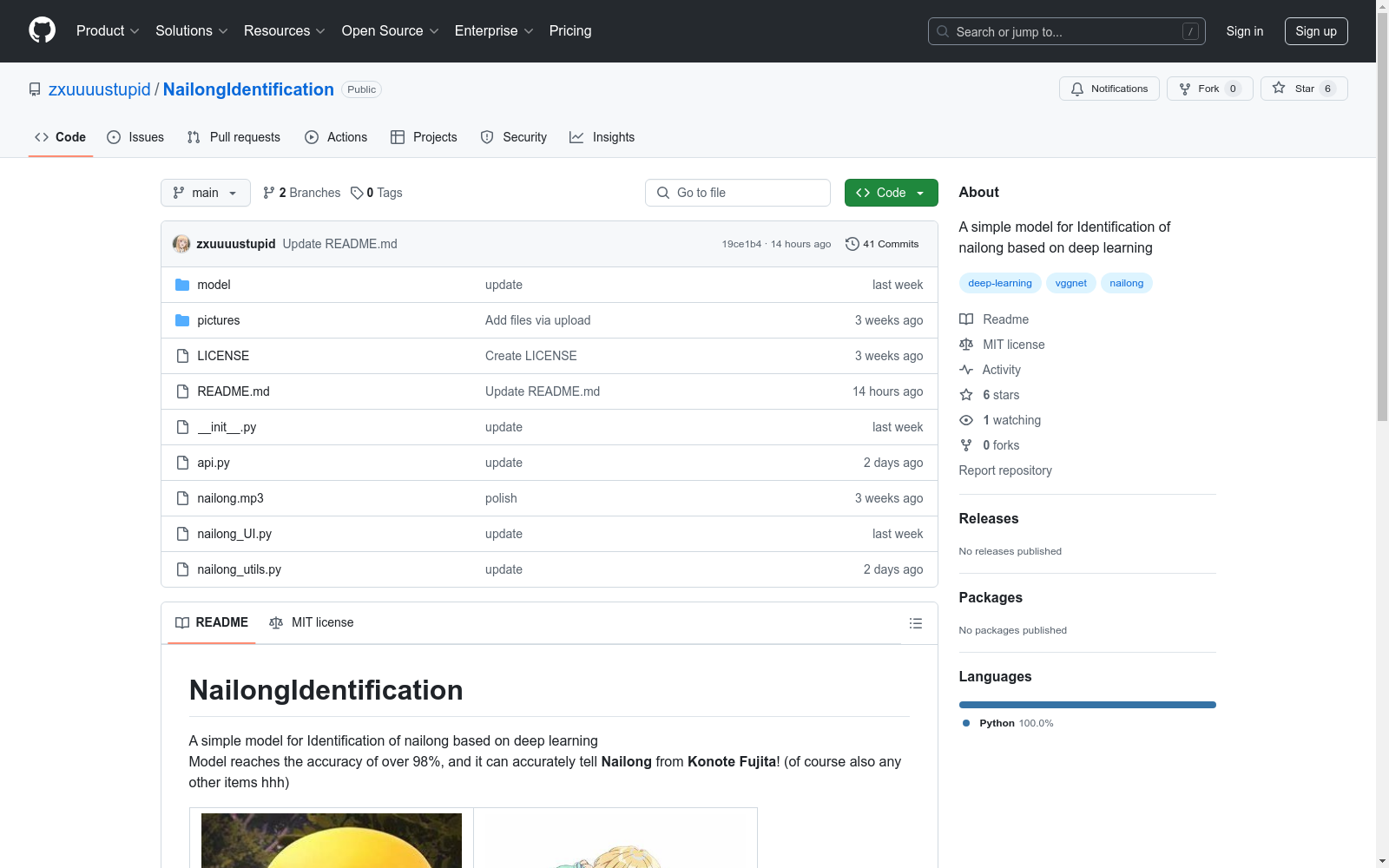Click the Notifications bell icon
1389x868 pixels.
[x=1077, y=89]
